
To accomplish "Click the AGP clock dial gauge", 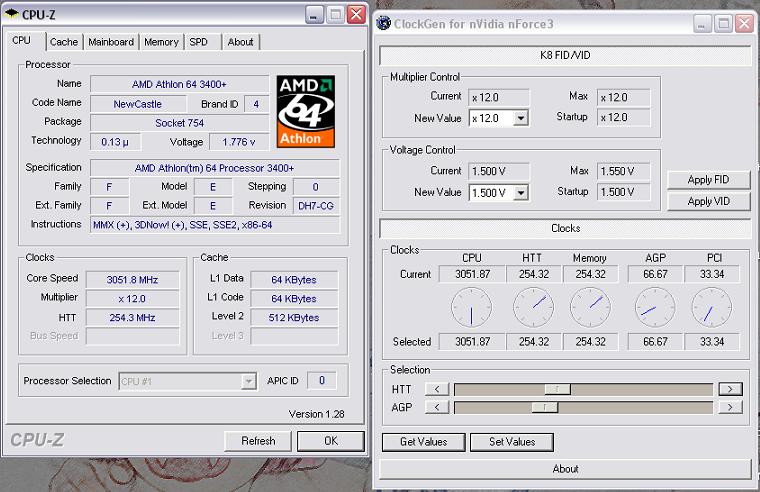I will point(655,307).
